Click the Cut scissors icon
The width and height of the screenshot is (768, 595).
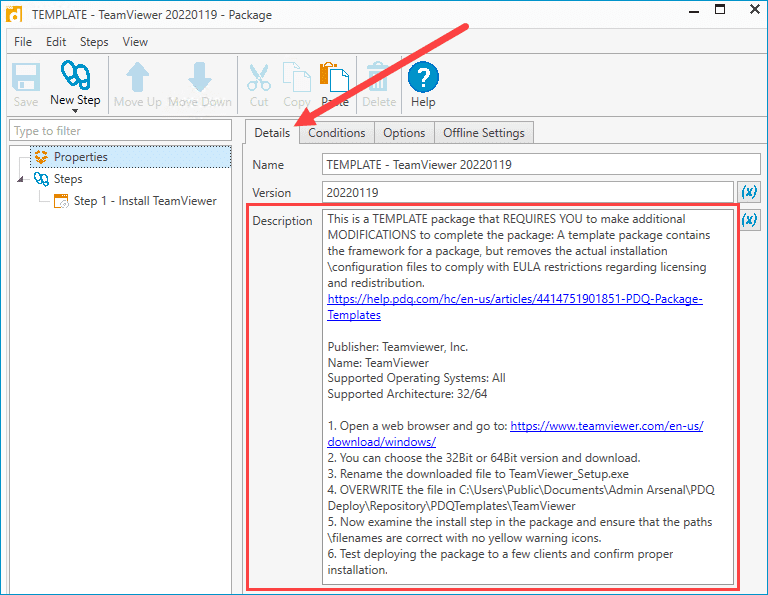click(259, 77)
